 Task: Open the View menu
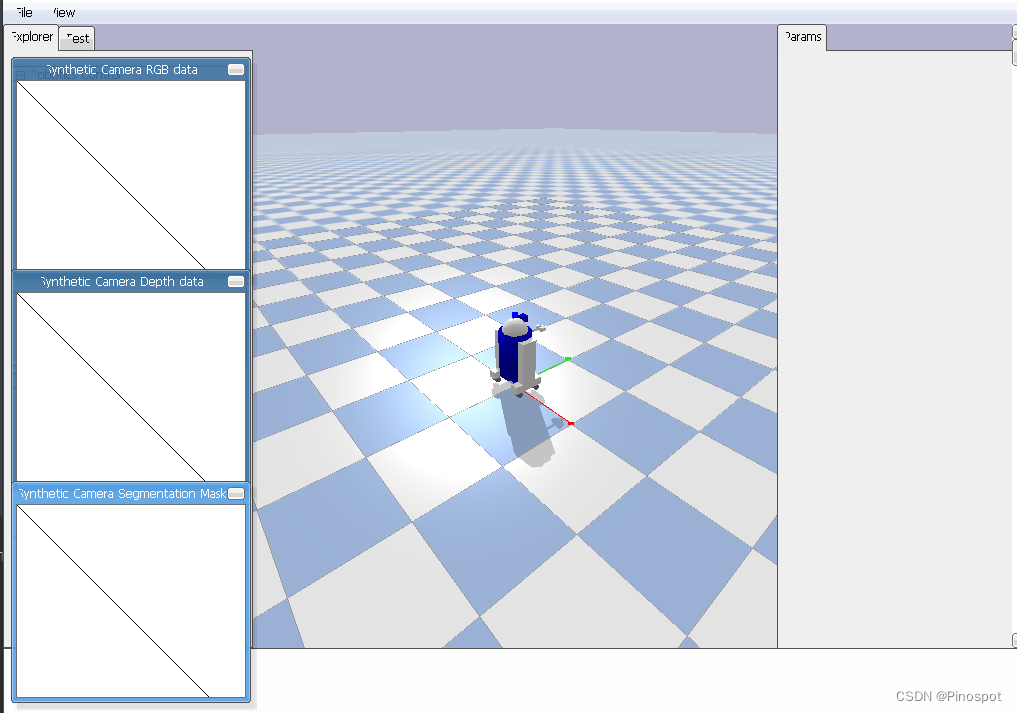coord(64,12)
